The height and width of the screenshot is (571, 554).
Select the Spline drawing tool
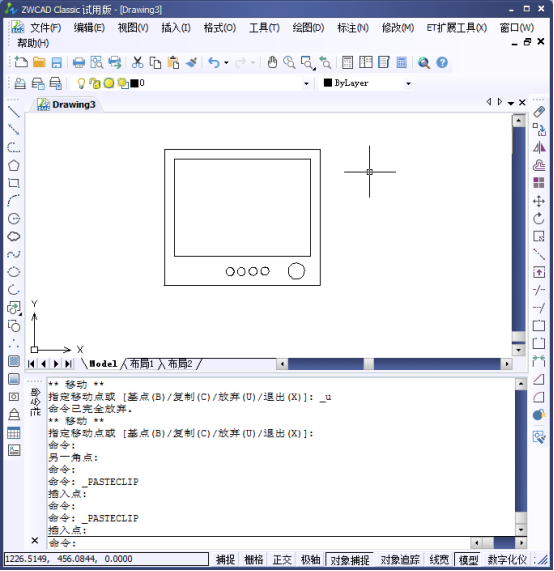point(14,254)
